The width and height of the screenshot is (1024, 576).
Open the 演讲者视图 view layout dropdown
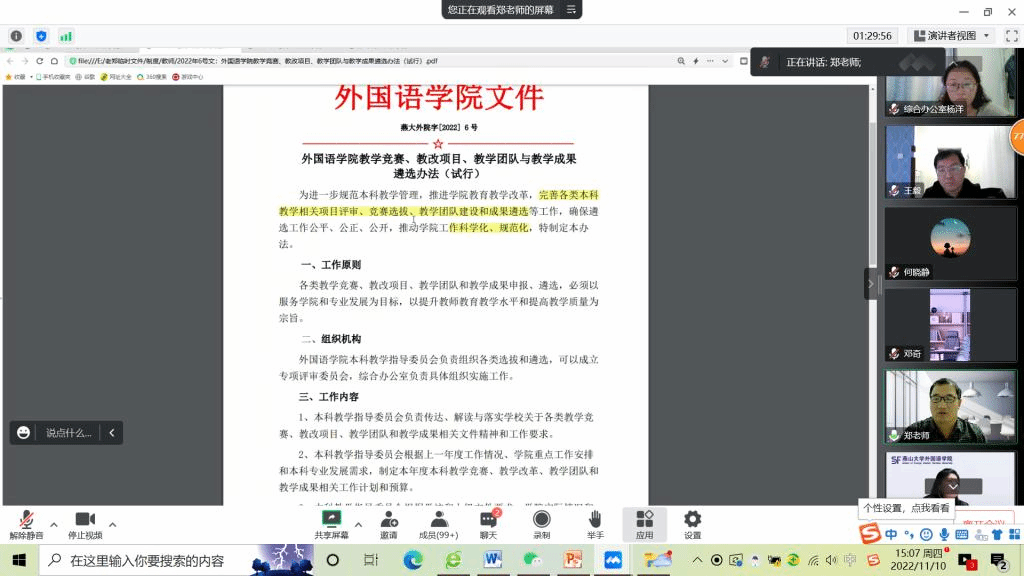tap(952, 36)
